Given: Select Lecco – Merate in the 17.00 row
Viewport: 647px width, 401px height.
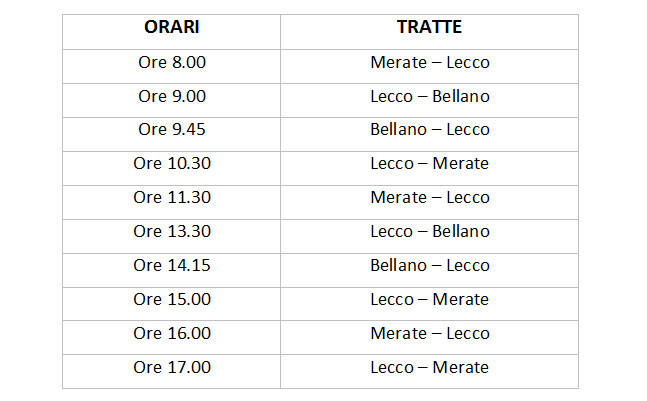Looking at the screenshot, I should (429, 367).
